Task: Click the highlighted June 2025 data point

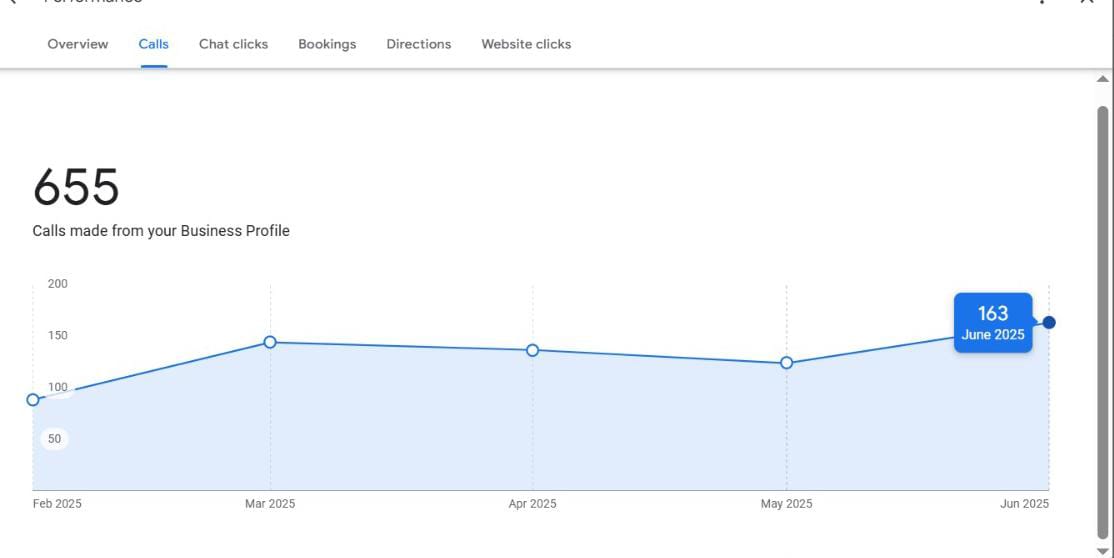Action: (x=1049, y=322)
